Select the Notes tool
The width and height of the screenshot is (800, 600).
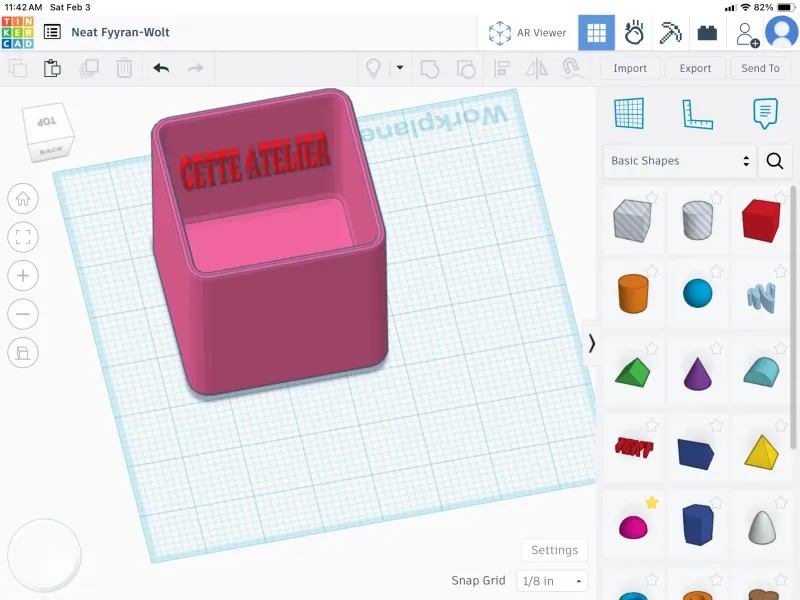click(765, 113)
